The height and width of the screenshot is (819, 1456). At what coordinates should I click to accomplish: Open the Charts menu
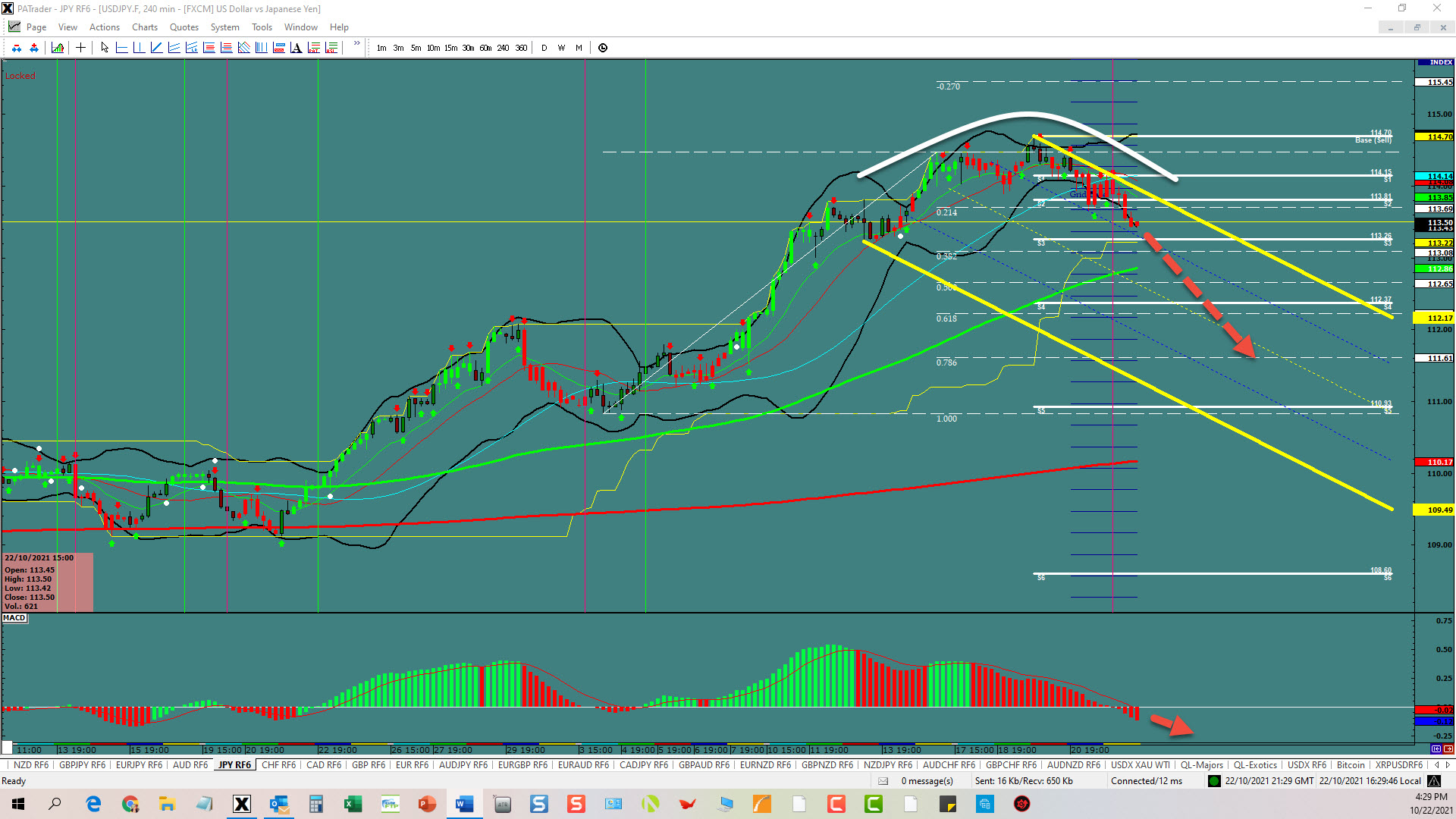[145, 27]
